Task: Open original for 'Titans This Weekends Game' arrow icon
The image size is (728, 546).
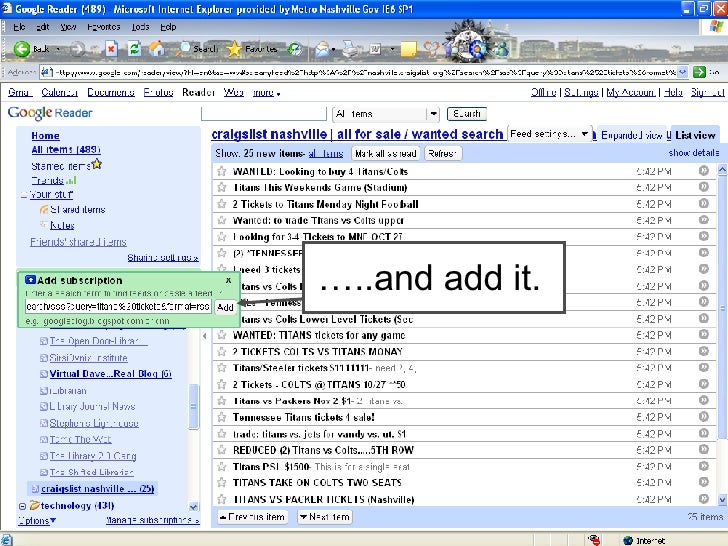Action: [704, 187]
